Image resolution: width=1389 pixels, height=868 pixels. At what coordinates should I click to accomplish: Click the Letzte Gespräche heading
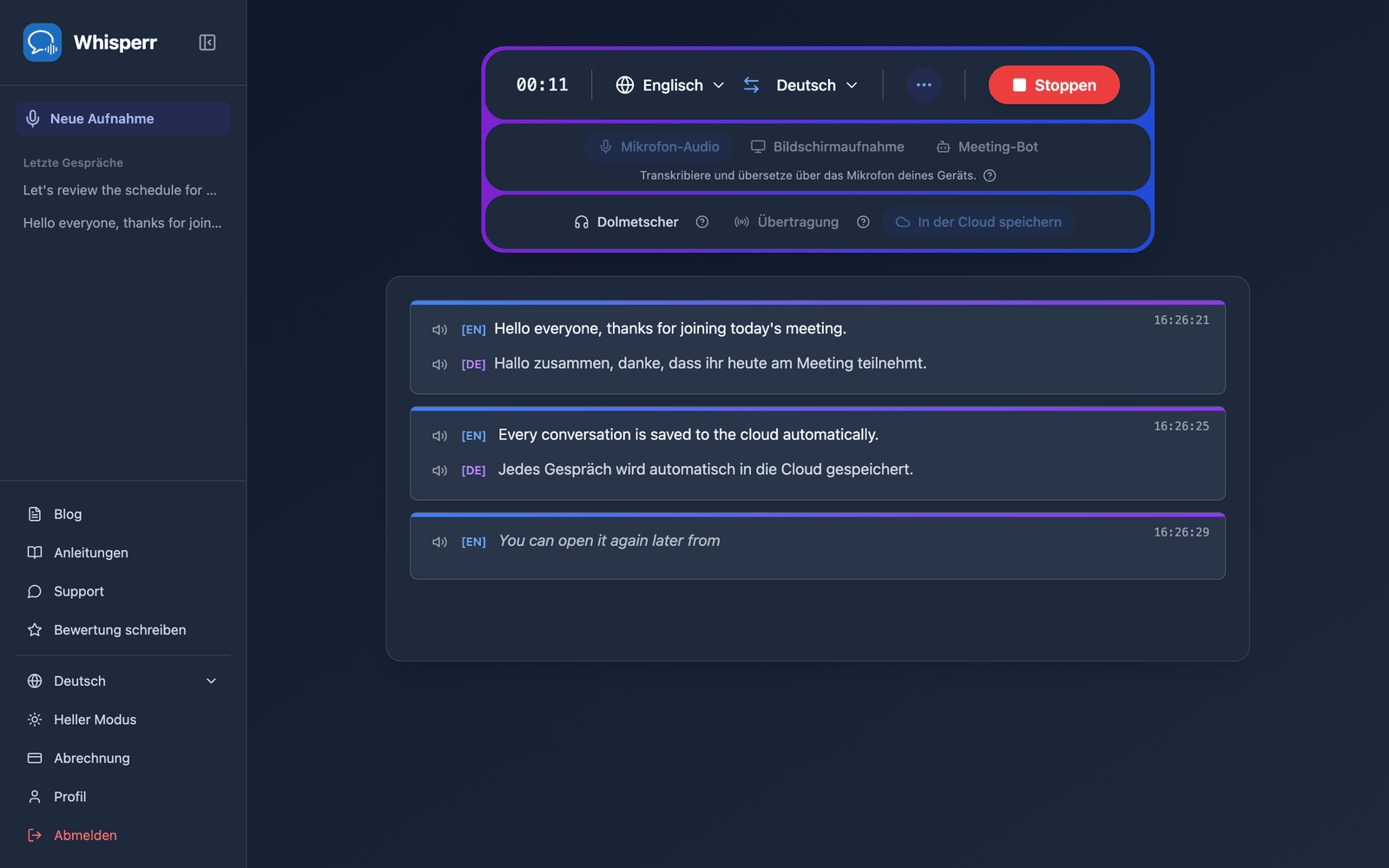(73, 162)
